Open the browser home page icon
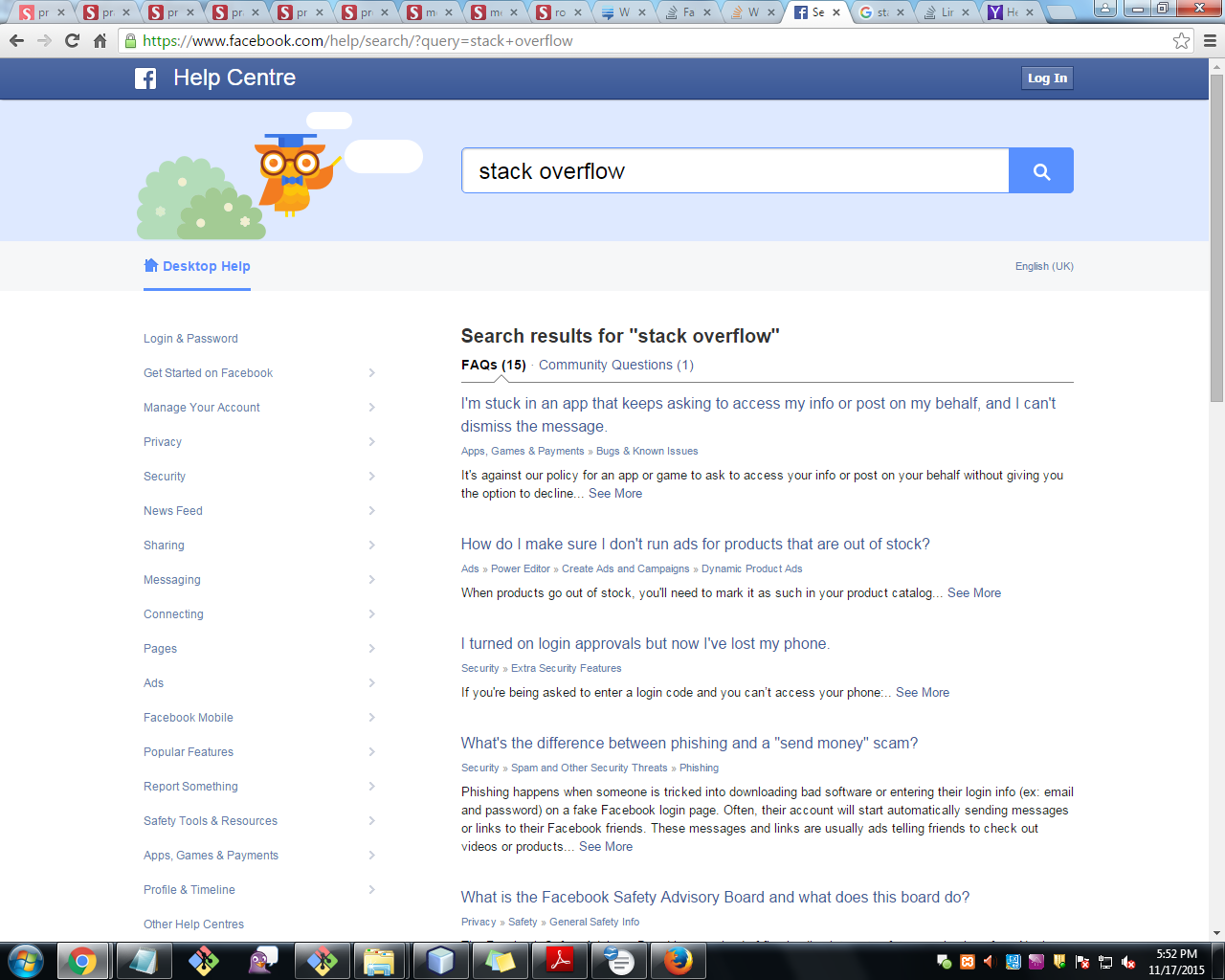Image resolution: width=1225 pixels, height=980 pixels. click(x=100, y=40)
